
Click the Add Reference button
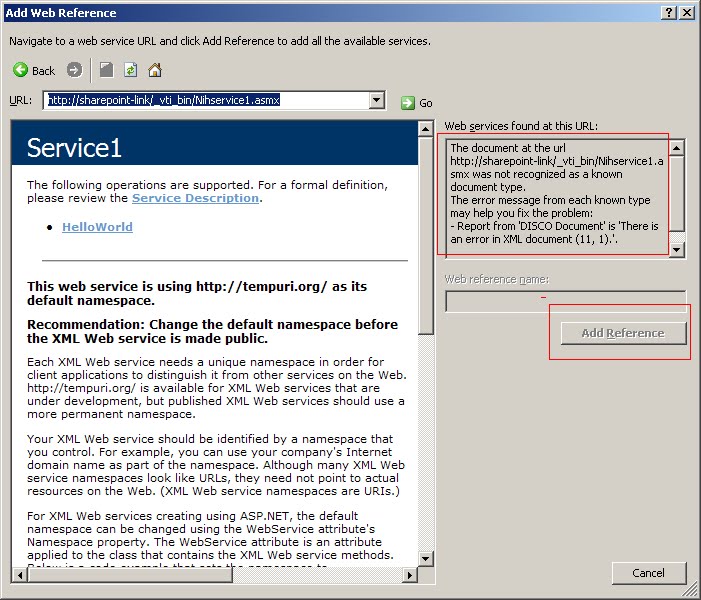point(623,333)
